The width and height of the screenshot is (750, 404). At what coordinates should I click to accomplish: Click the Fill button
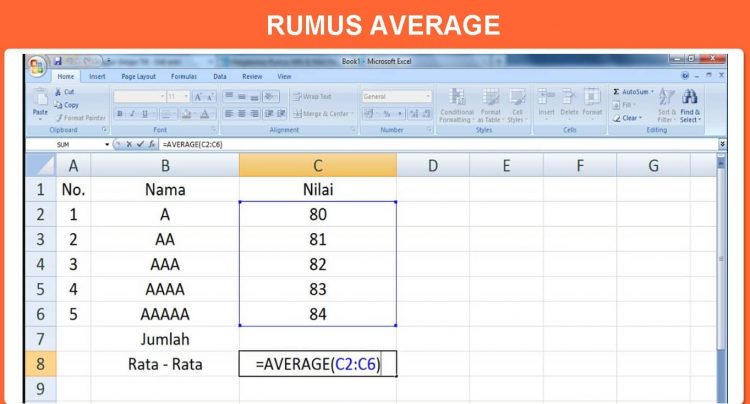623,105
